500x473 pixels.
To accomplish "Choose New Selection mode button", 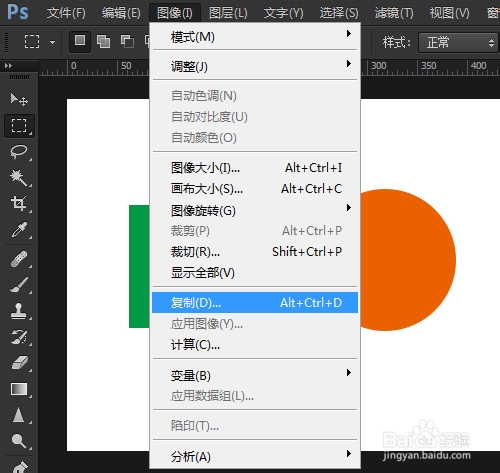I will point(80,41).
